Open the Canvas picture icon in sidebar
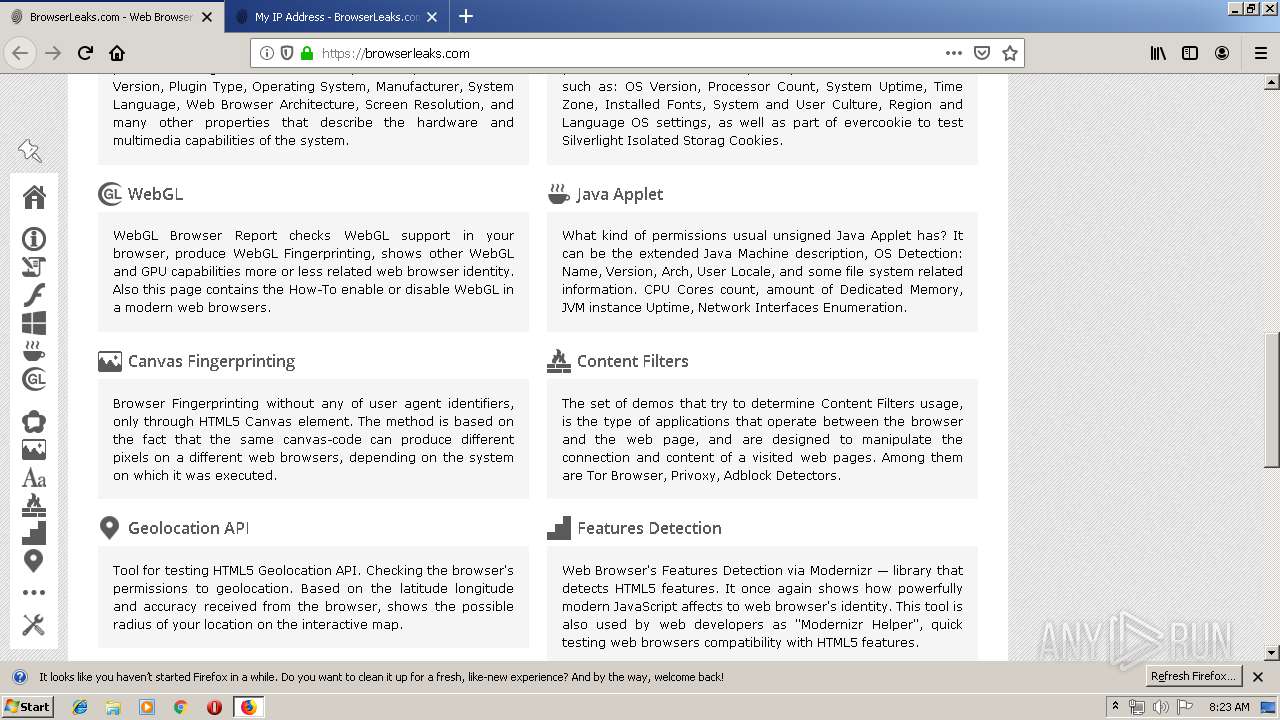This screenshot has width=1280, height=720. [x=34, y=450]
